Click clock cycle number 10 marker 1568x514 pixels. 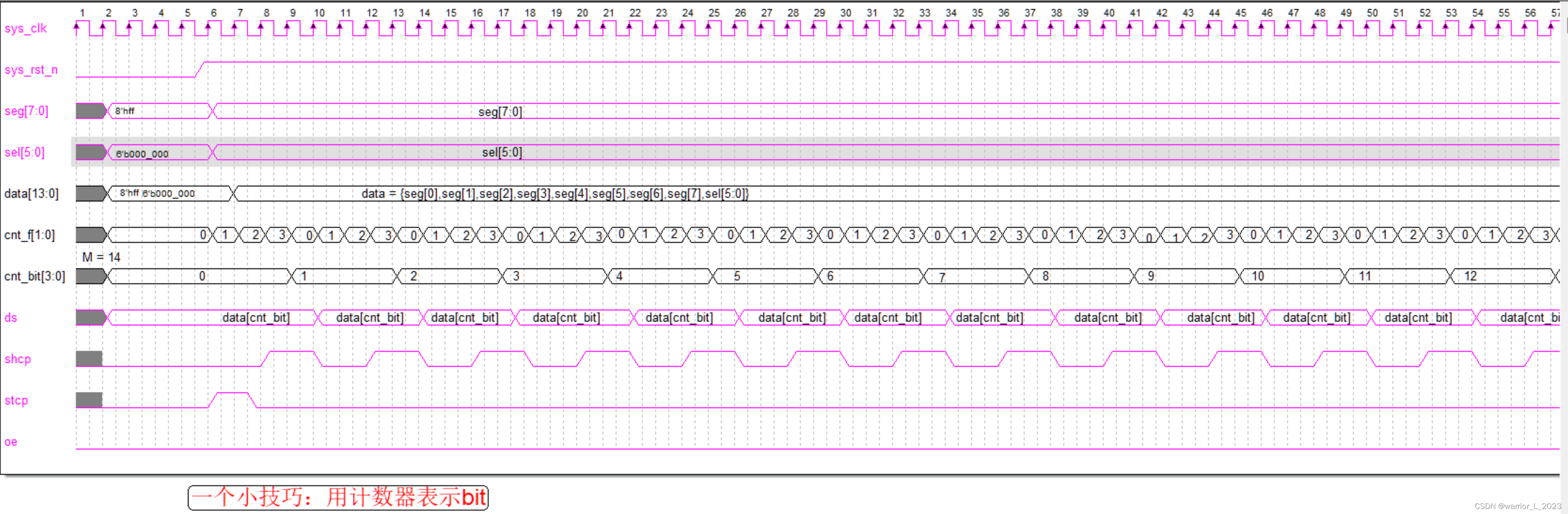(x=319, y=13)
